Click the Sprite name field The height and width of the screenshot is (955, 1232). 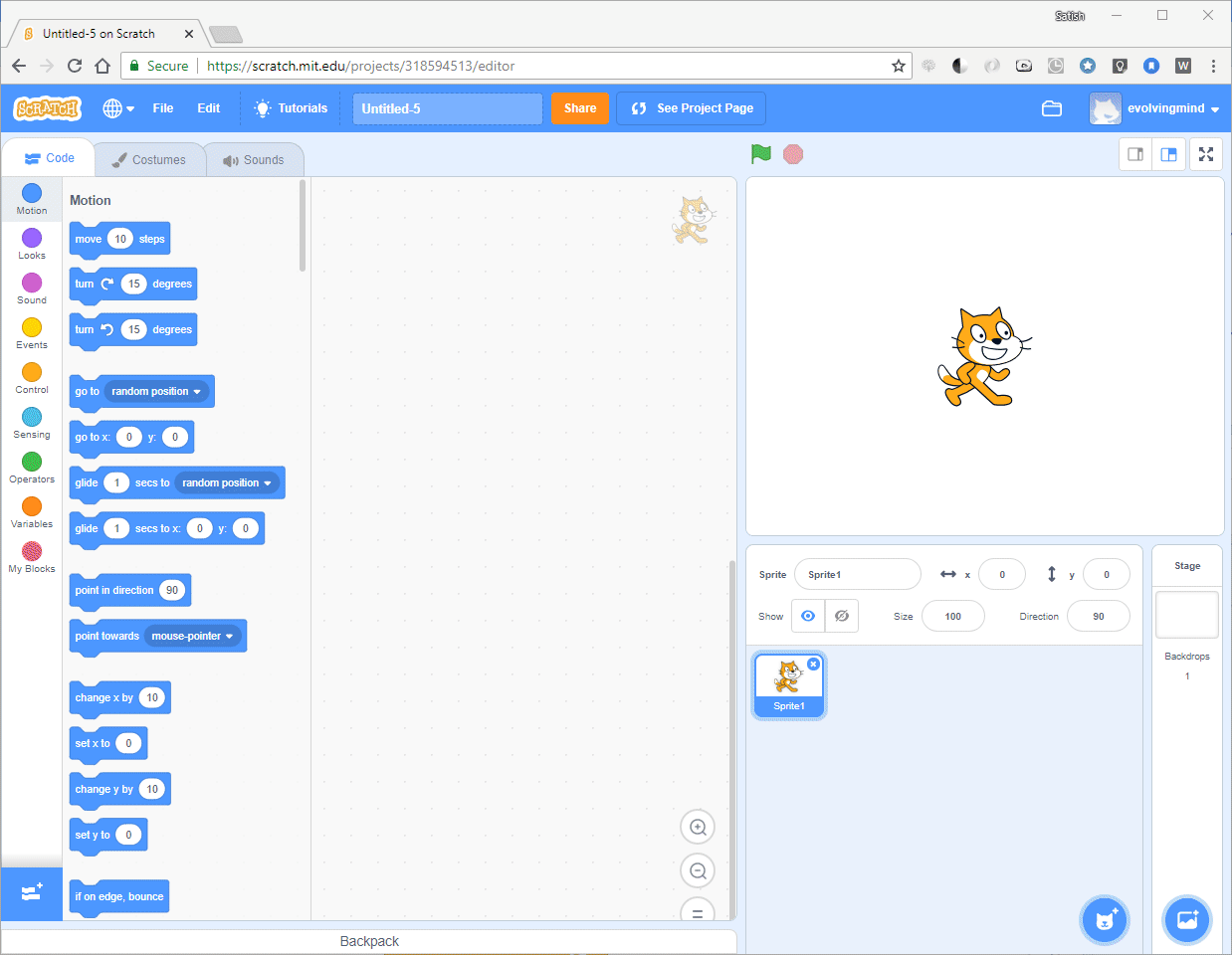tap(858, 574)
